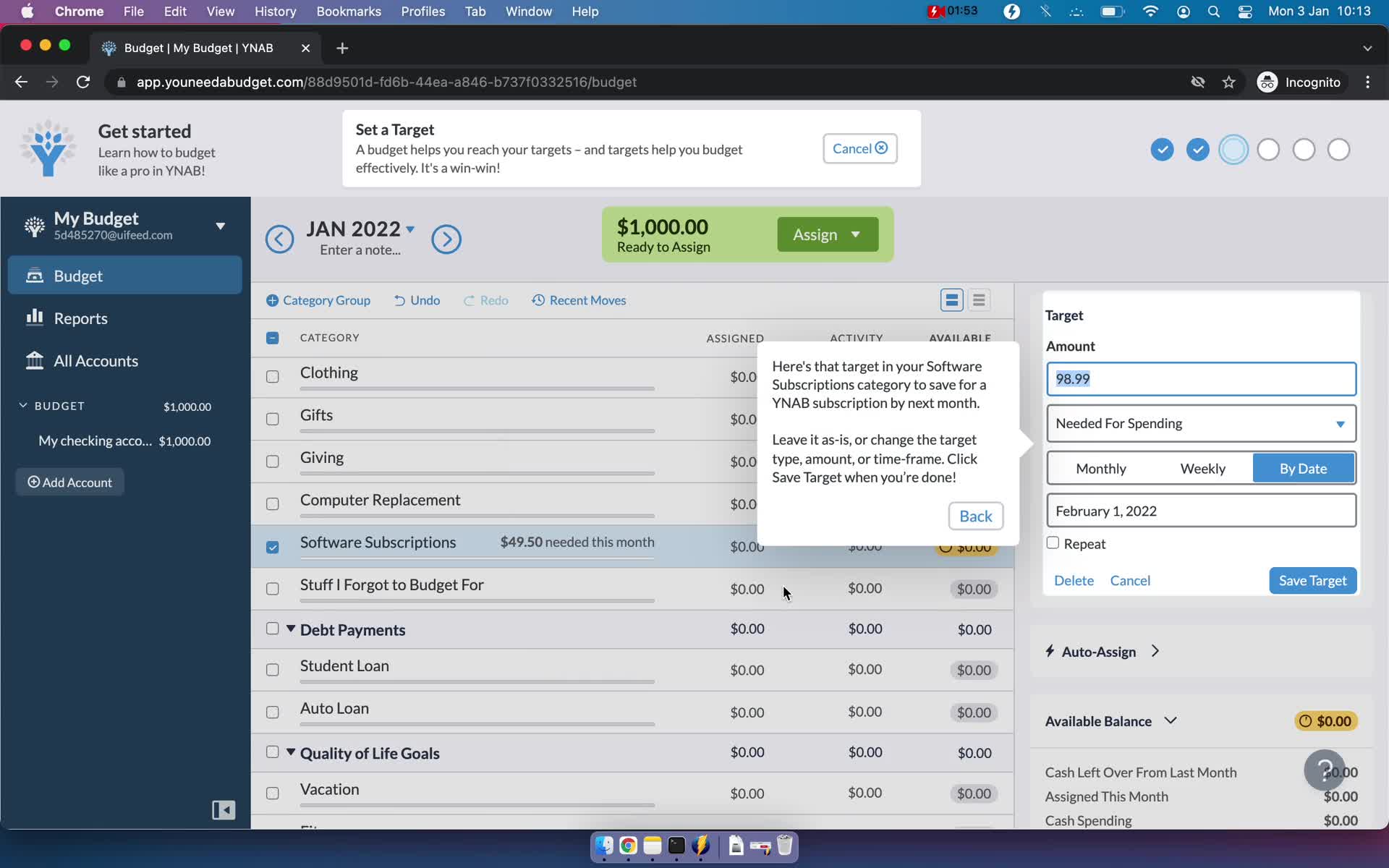This screenshot has height=868, width=1389.
Task: Click the compact view icon next to list view
Action: 979,299
